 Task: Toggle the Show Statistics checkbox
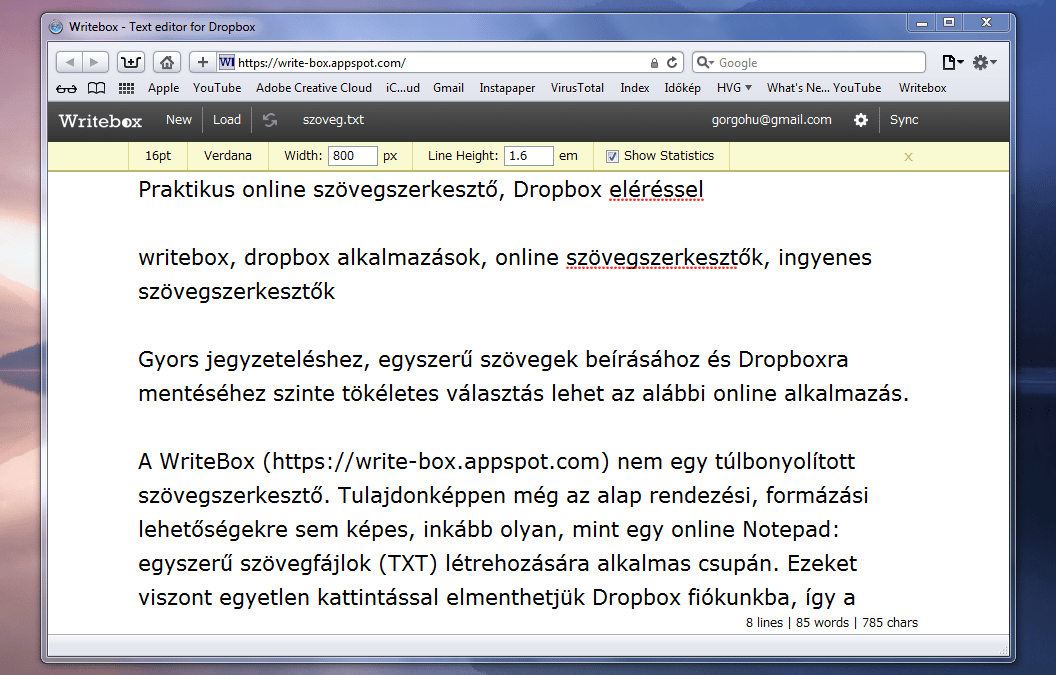612,156
